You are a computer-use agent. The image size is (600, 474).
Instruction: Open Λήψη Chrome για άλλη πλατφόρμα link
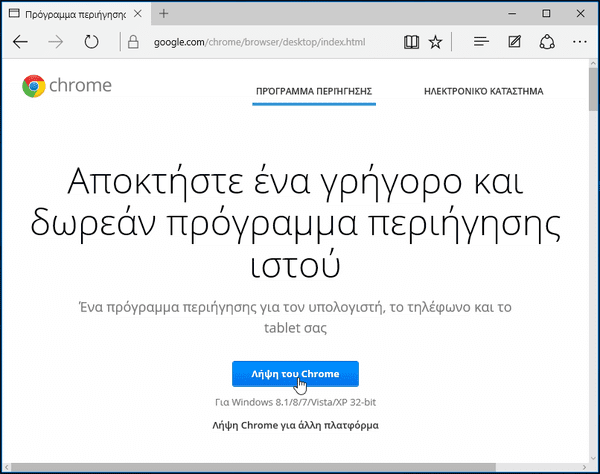[295, 425]
